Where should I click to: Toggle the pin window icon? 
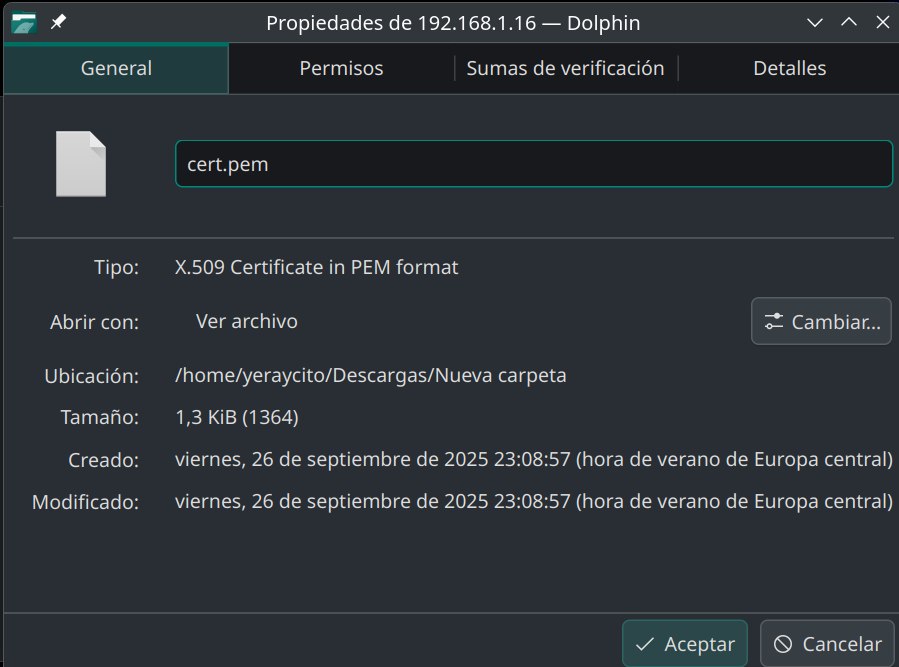[x=58, y=22]
